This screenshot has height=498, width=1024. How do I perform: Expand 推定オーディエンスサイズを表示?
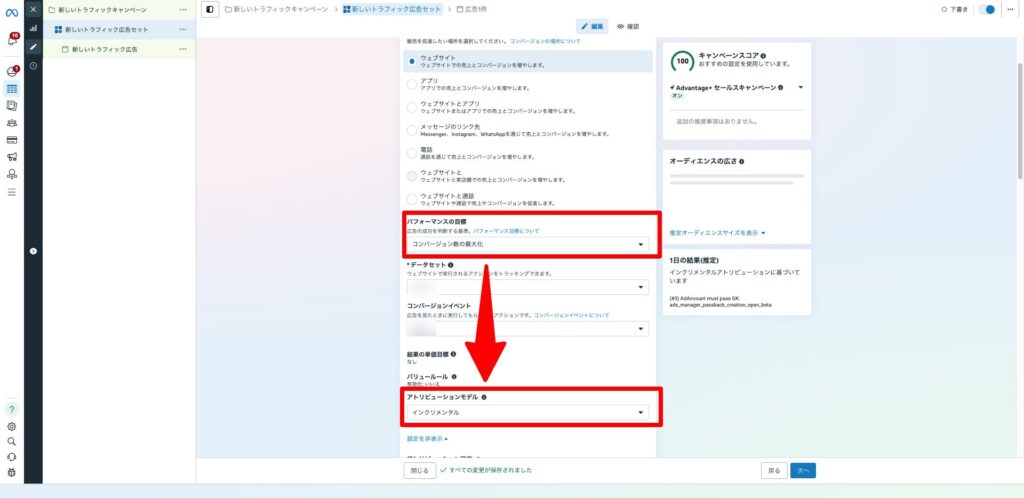coord(717,233)
